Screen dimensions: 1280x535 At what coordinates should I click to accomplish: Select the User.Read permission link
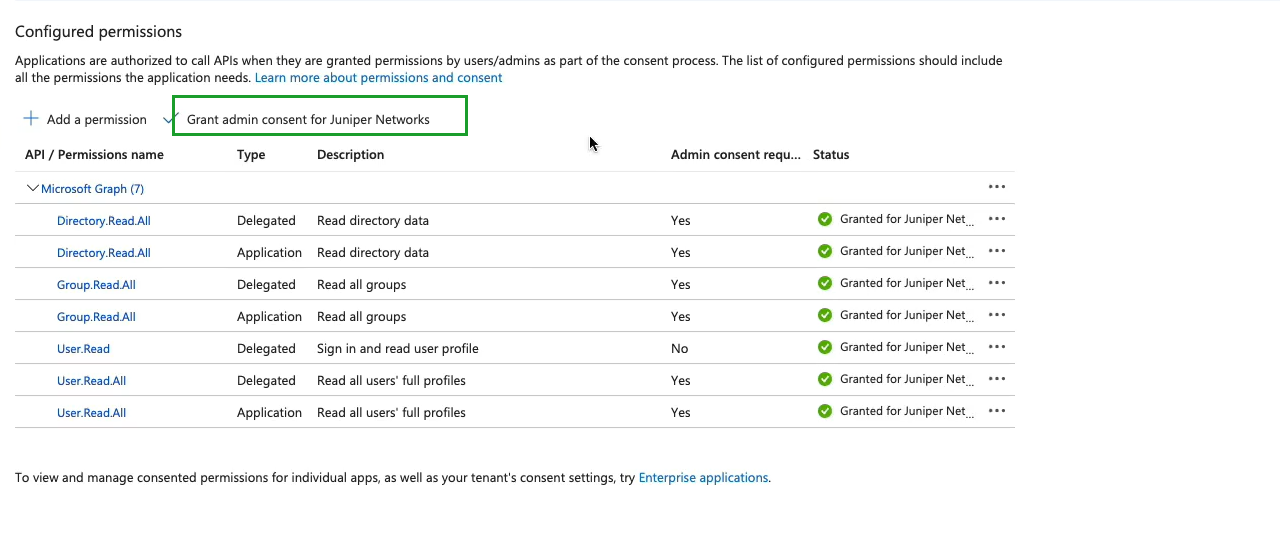click(x=83, y=349)
